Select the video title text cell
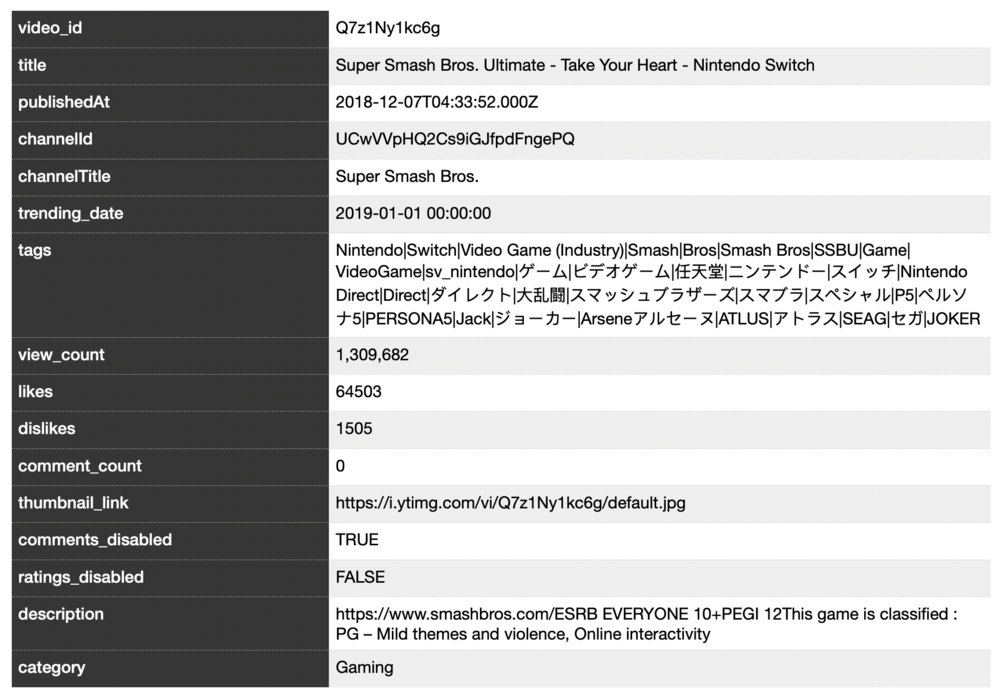Screen dimensions: 1005x697 [x=575, y=65]
